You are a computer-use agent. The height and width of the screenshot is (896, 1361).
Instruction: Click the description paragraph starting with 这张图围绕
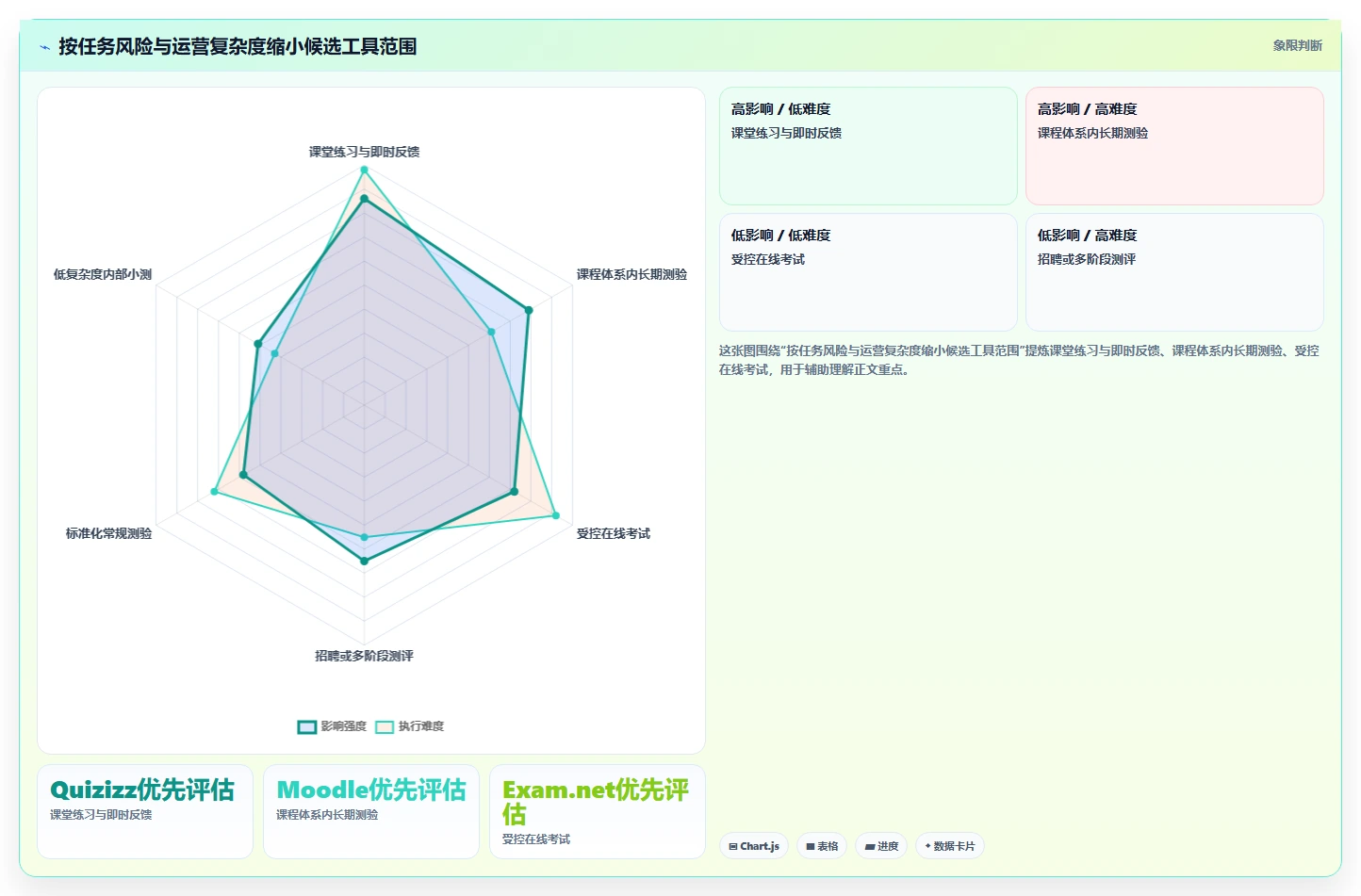tap(1020, 360)
